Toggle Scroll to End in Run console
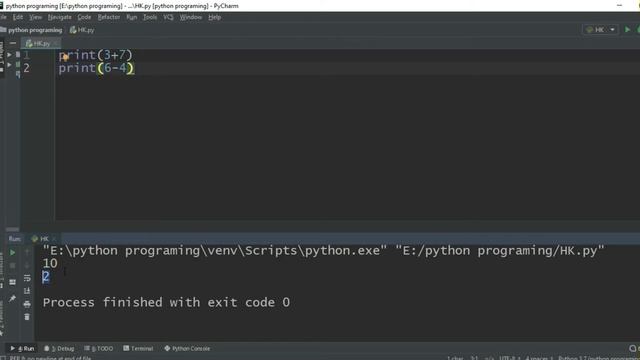This screenshot has width=640, height=360. pyautogui.click(x=27, y=291)
